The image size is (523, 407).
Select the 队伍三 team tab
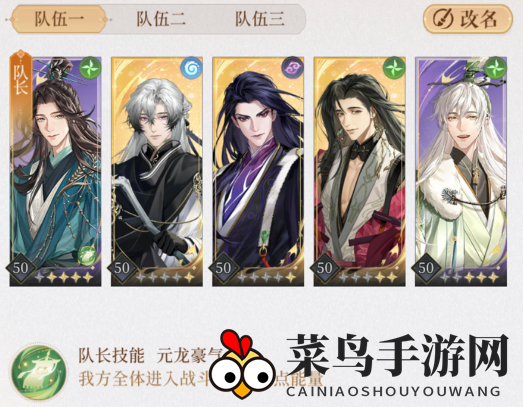click(x=260, y=19)
